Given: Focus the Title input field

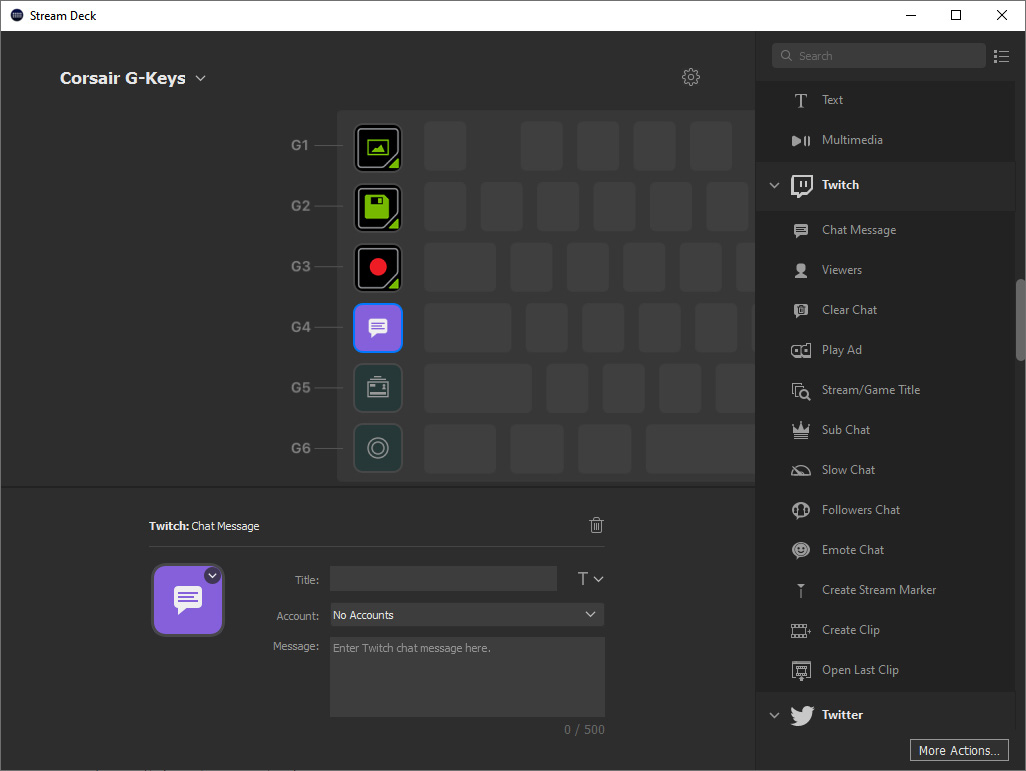Looking at the screenshot, I should (x=443, y=579).
